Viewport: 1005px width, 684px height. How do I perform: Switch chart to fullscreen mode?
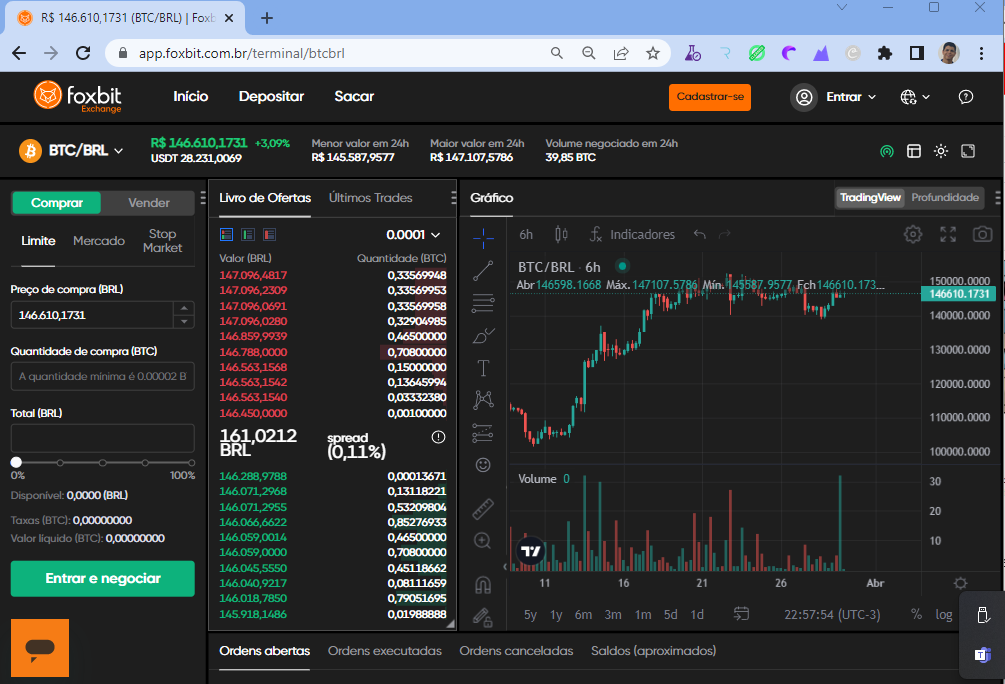[x=948, y=235]
